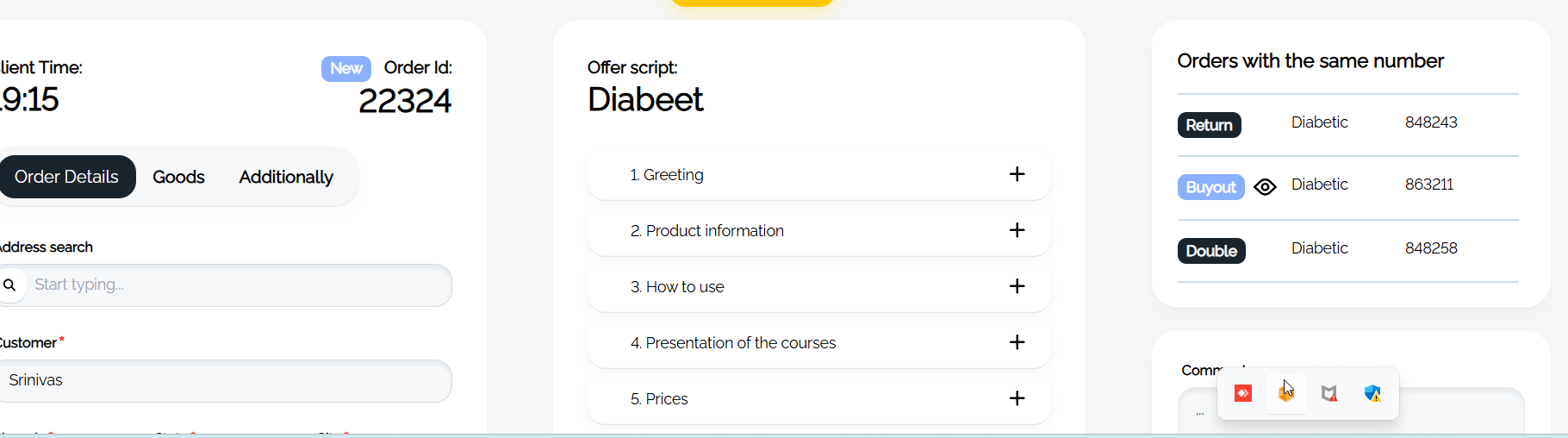Expand the 2. Product information section

1017,230
